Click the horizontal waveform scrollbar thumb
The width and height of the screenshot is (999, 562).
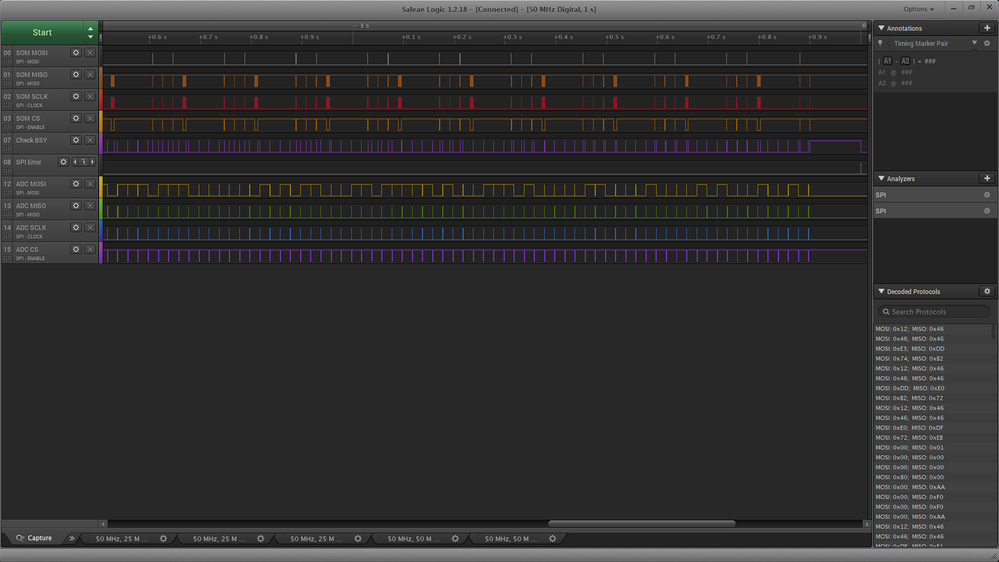pyautogui.click(x=642, y=524)
